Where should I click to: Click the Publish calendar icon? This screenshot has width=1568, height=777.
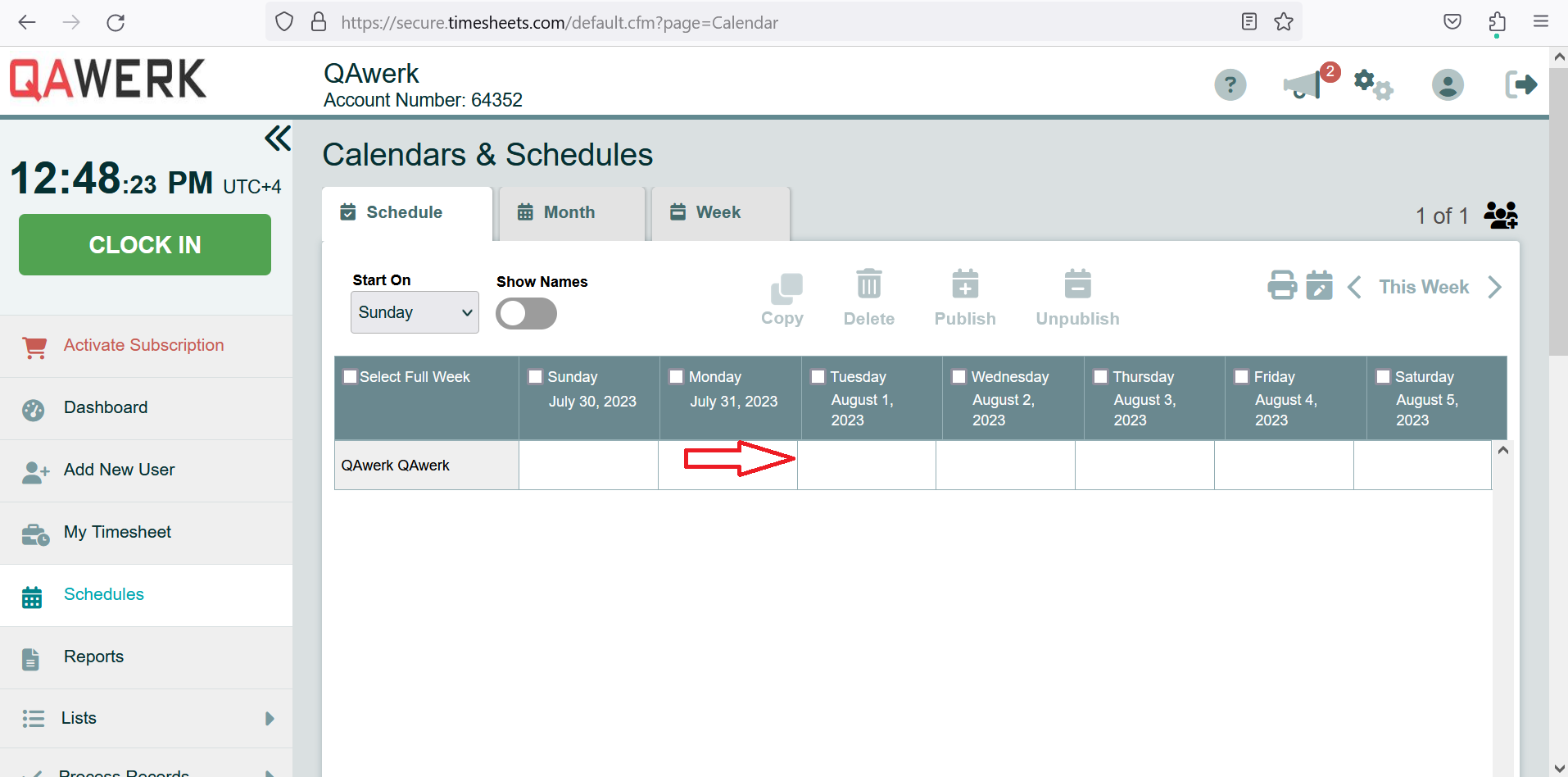(x=965, y=284)
